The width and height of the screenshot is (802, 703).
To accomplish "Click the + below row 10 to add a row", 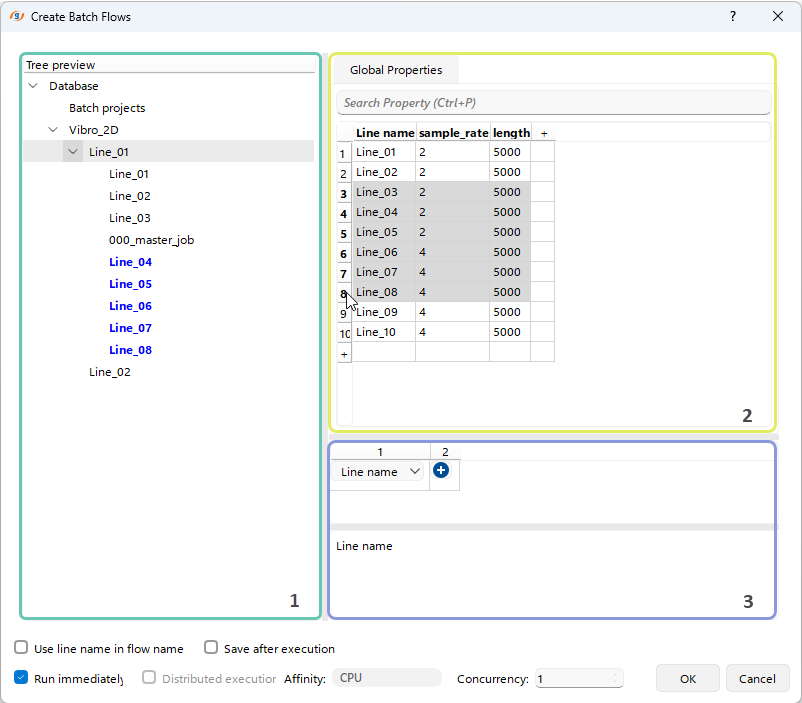I will click(x=344, y=352).
